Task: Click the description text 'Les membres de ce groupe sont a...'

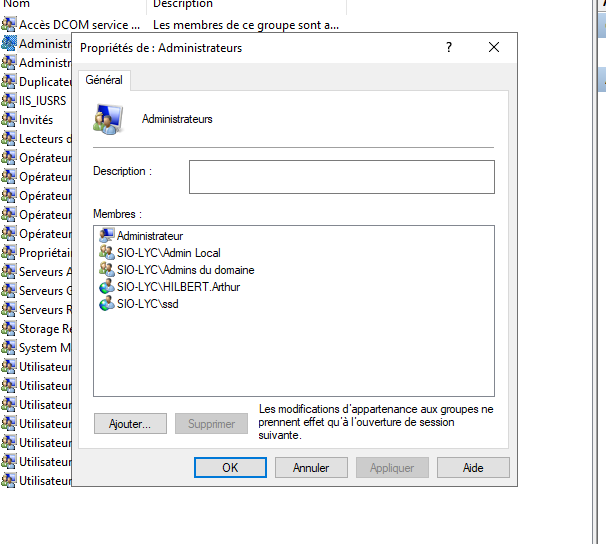Action: [x=246, y=25]
